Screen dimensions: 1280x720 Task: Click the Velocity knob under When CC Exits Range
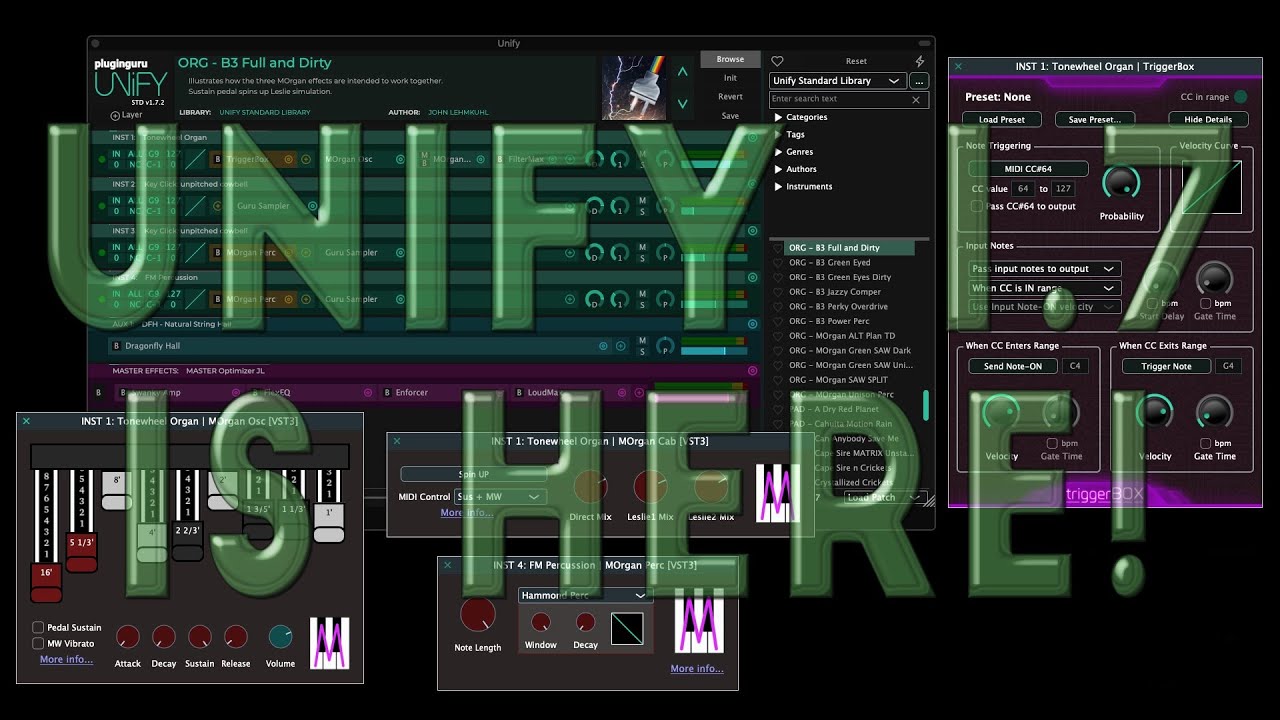coord(1155,412)
